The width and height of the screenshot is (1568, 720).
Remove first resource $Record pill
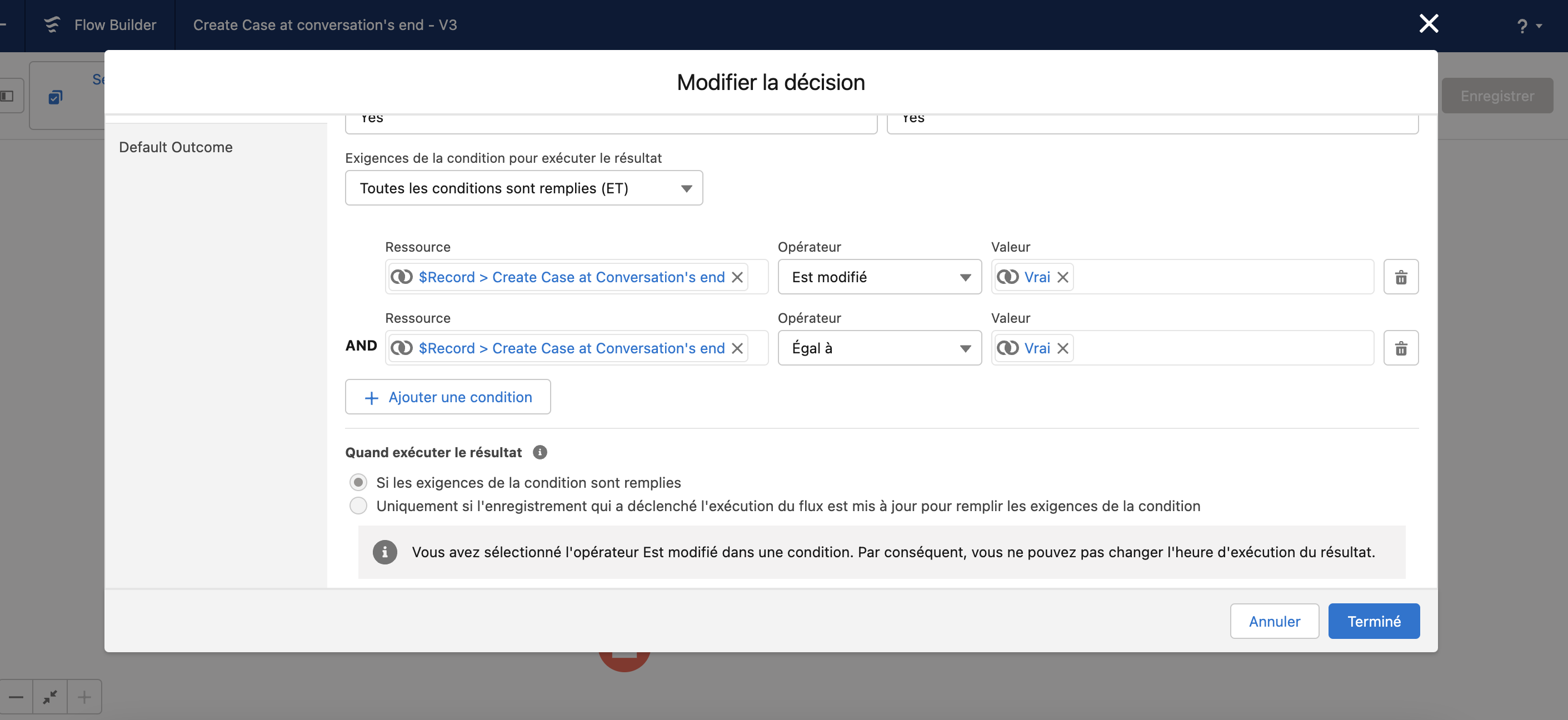[x=737, y=277]
